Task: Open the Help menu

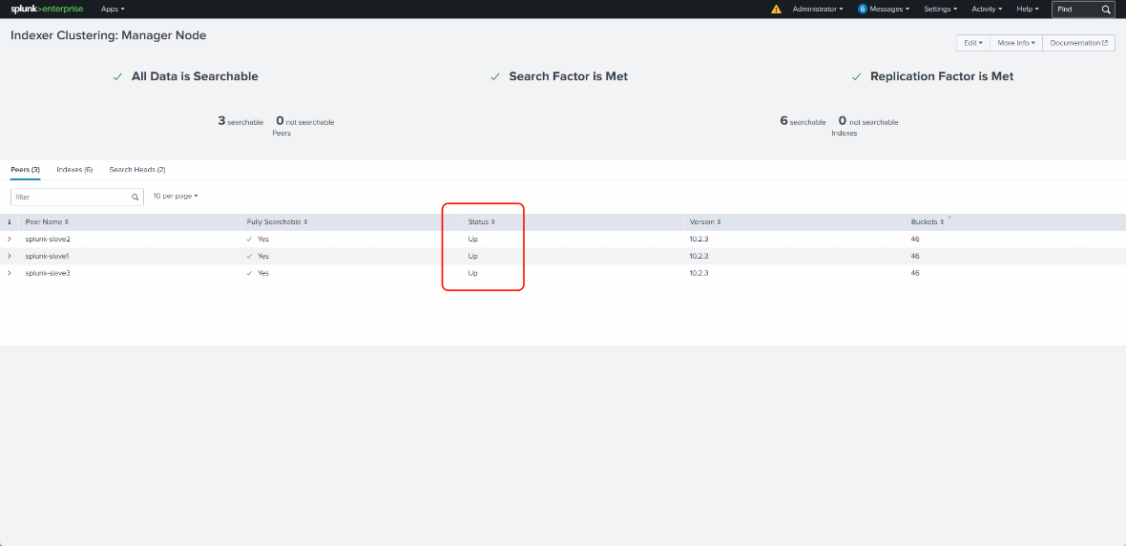Action: (1027, 9)
